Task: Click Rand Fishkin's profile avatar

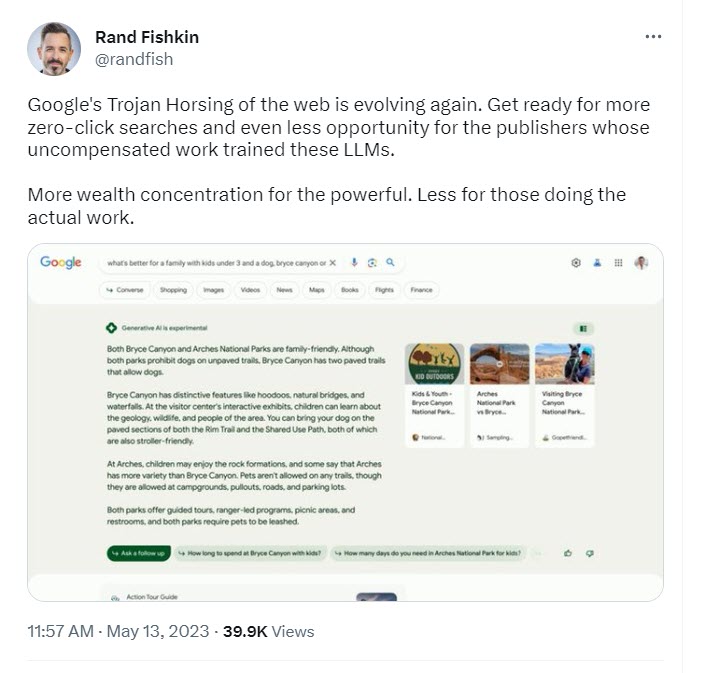Action: tap(53, 48)
